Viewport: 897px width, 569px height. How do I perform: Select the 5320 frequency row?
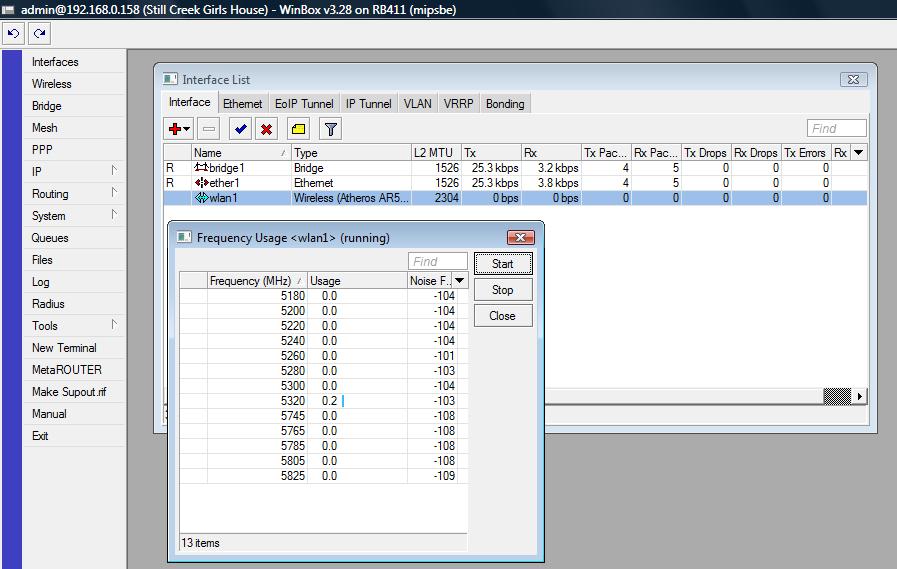[324, 401]
